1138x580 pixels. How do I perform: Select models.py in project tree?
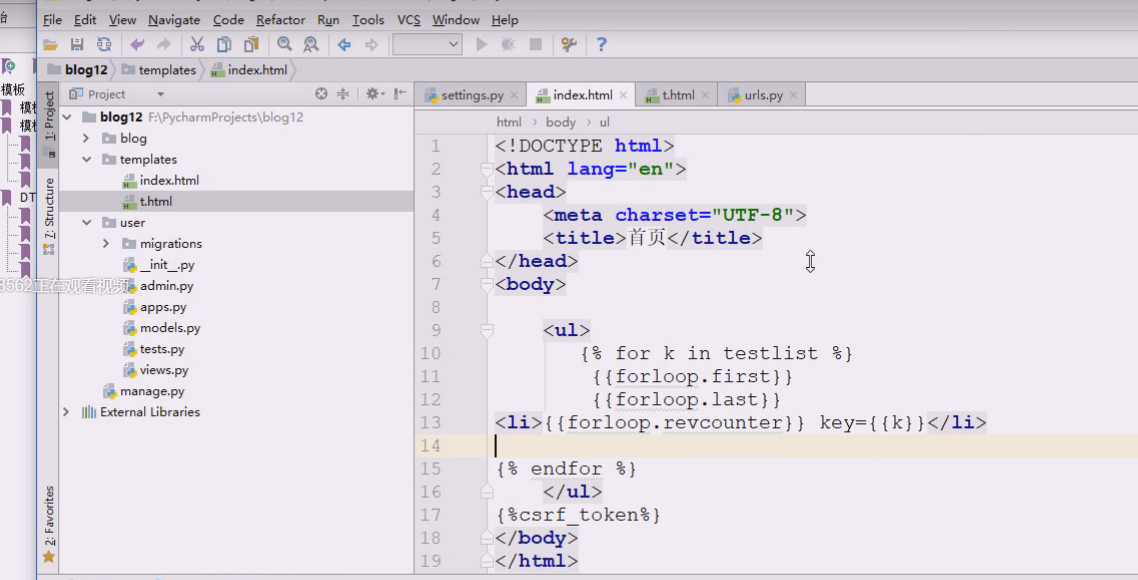170,327
